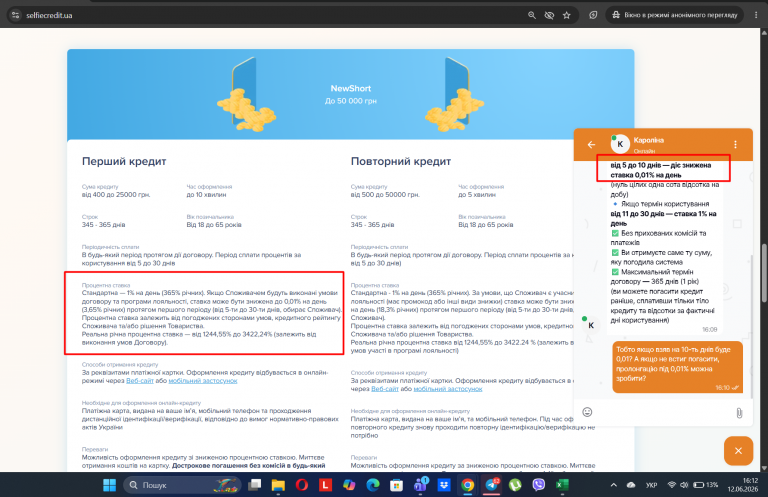
Task: Open File Explorer from taskbar
Action: [x=278, y=485]
